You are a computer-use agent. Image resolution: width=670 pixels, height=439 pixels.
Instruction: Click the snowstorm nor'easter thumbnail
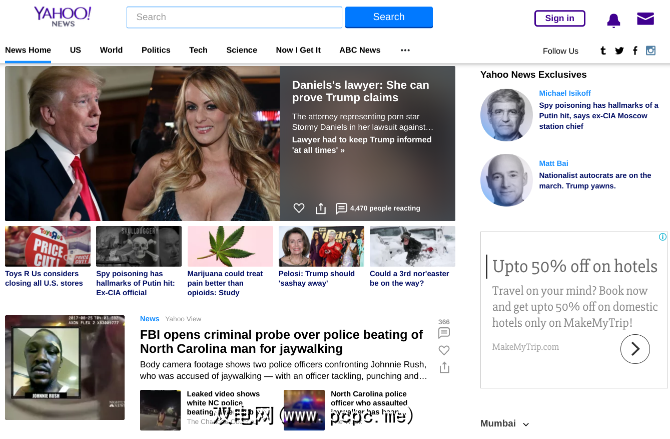(x=412, y=246)
